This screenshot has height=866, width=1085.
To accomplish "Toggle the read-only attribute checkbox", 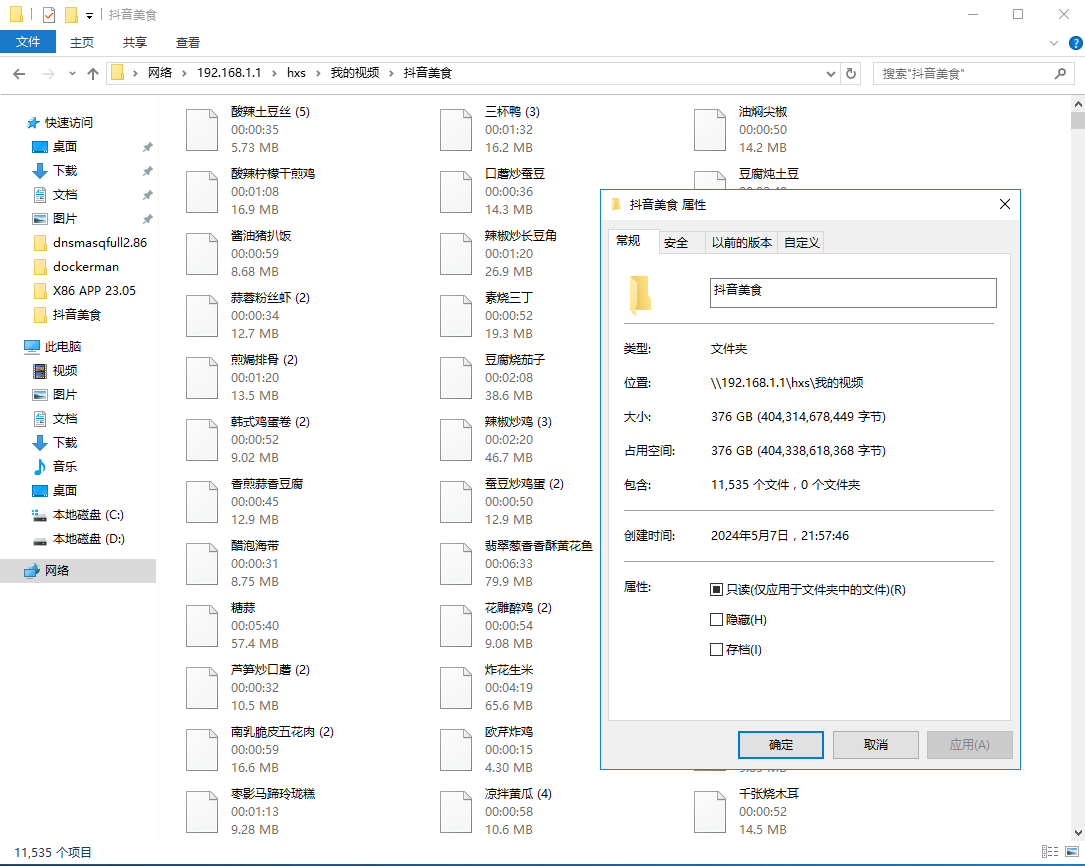I will [x=716, y=589].
